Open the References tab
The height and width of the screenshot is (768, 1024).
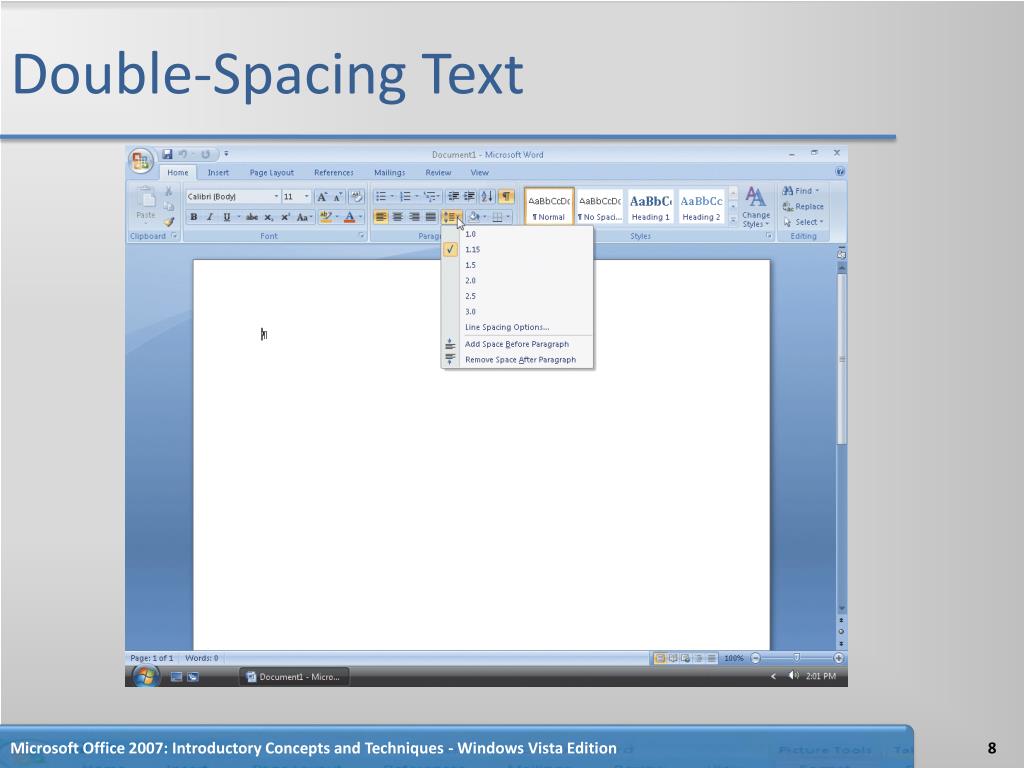pyautogui.click(x=334, y=172)
